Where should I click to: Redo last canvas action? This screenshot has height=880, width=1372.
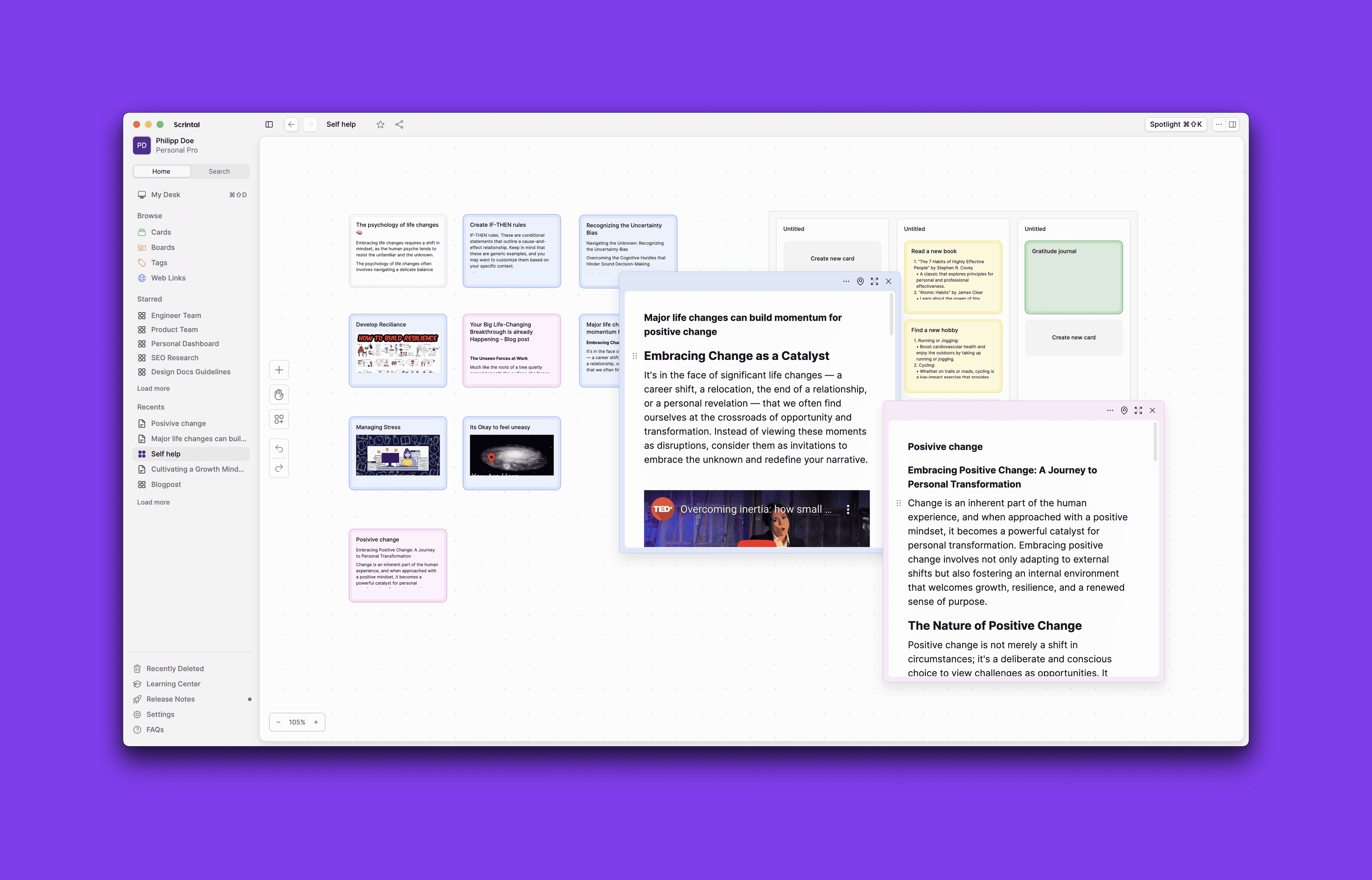(x=279, y=468)
